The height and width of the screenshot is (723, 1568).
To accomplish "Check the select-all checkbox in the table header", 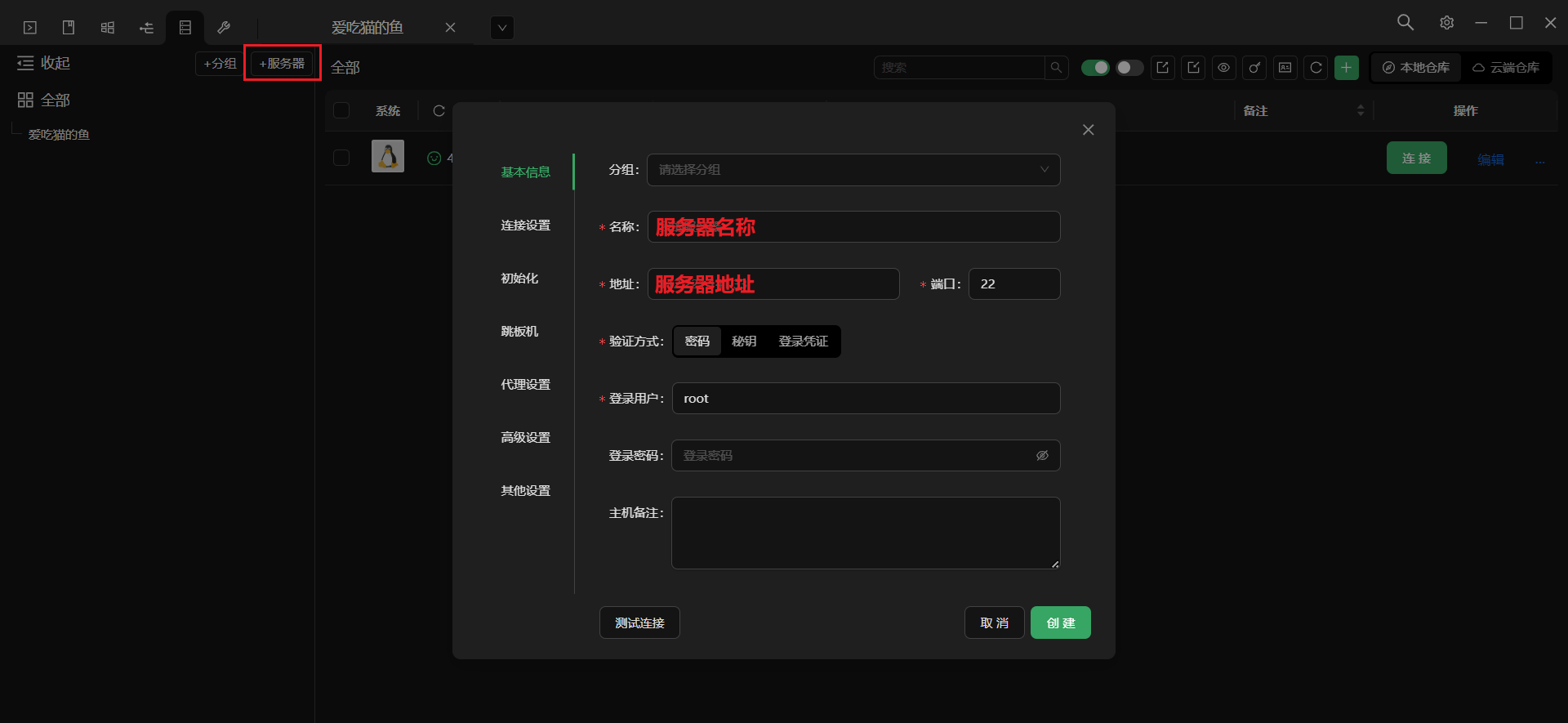I will [341, 110].
